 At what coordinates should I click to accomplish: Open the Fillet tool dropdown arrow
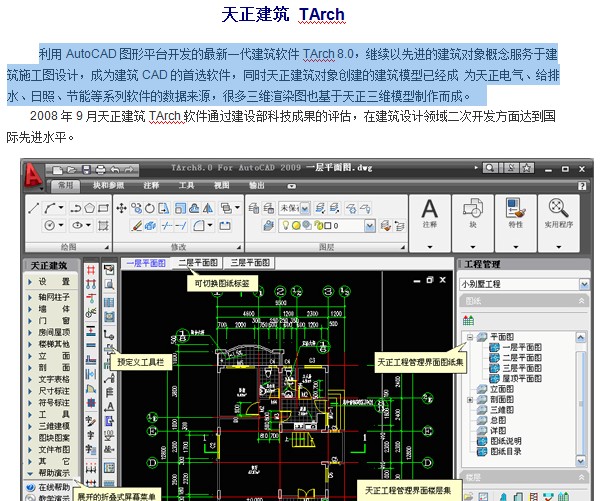pos(210,225)
